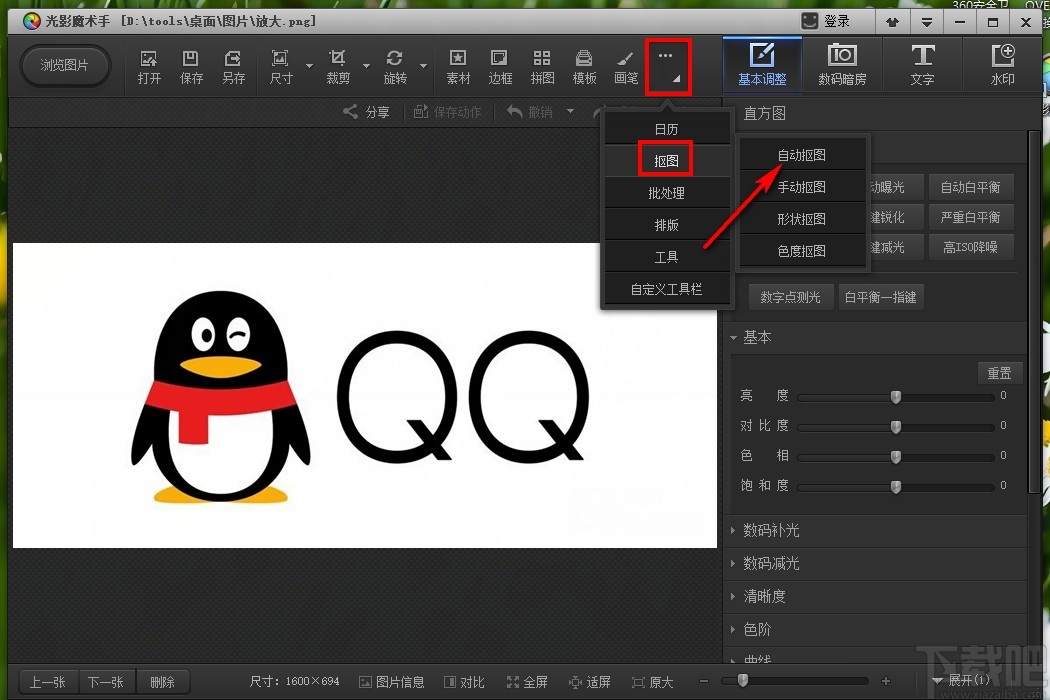Fit image with 适屏
Viewport: 1050px width, 700px height.
pos(589,682)
